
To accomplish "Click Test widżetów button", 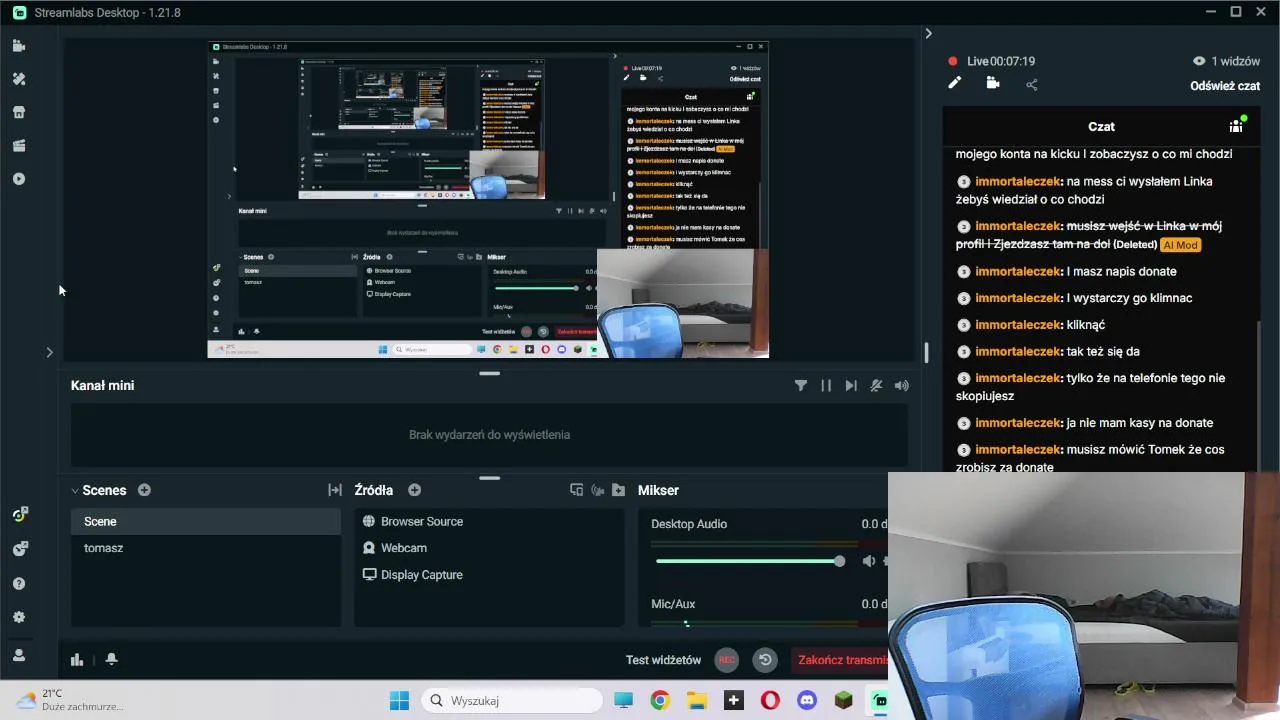I will click(x=663, y=660).
